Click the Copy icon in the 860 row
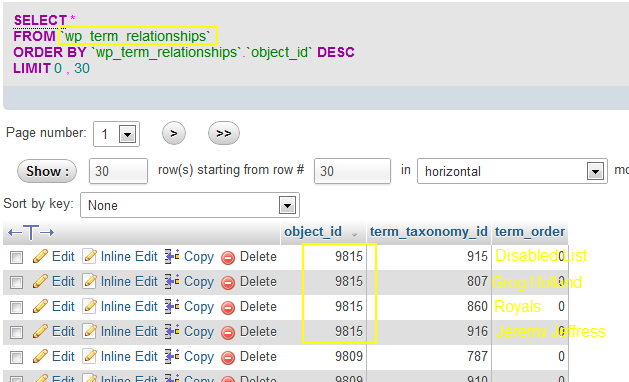629x382 pixels. coord(172,306)
